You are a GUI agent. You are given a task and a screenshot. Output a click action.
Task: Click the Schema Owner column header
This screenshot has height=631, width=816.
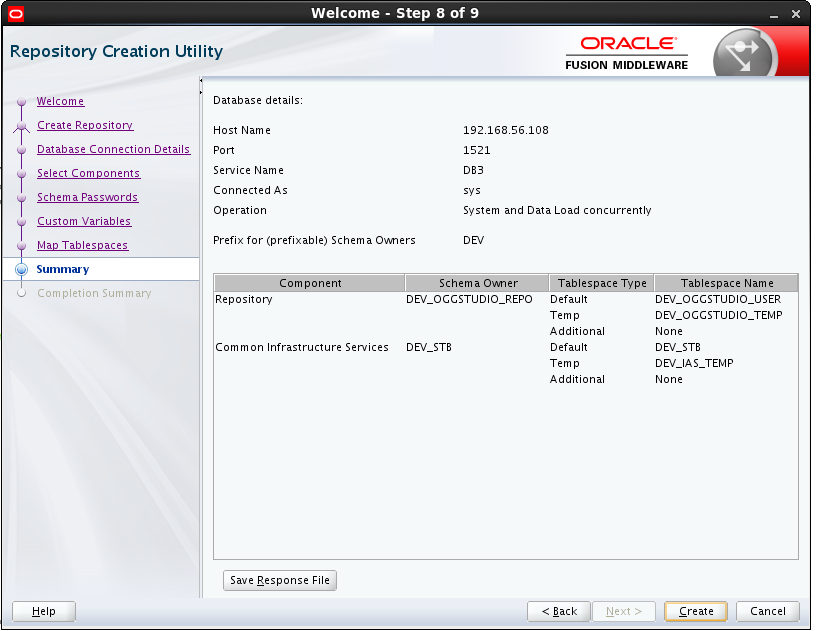click(477, 283)
